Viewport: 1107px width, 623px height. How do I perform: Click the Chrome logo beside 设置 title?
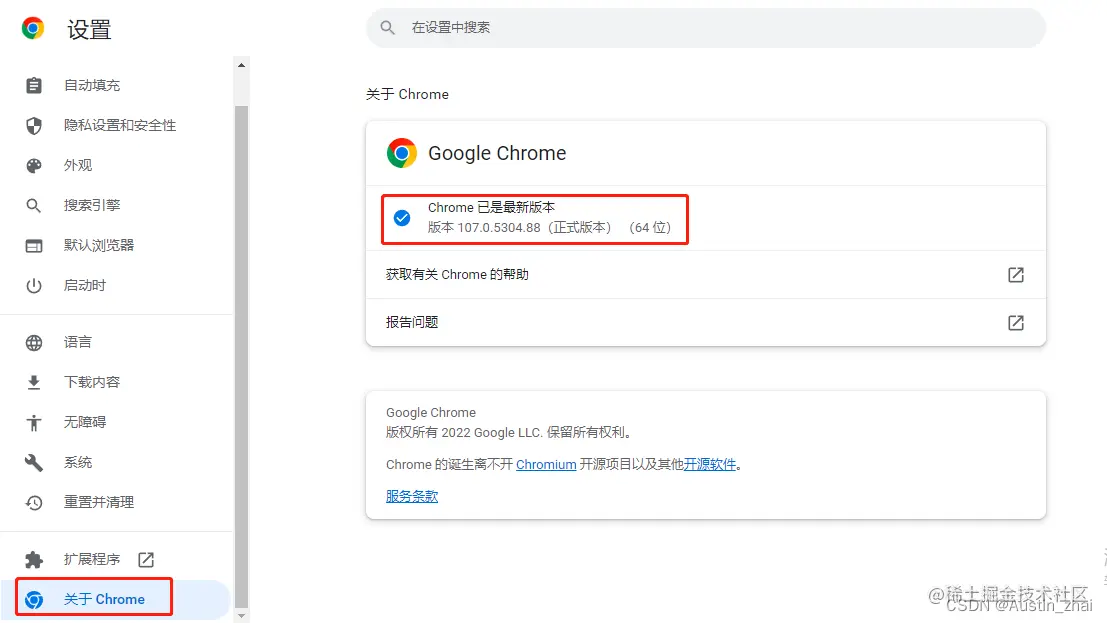(32, 28)
